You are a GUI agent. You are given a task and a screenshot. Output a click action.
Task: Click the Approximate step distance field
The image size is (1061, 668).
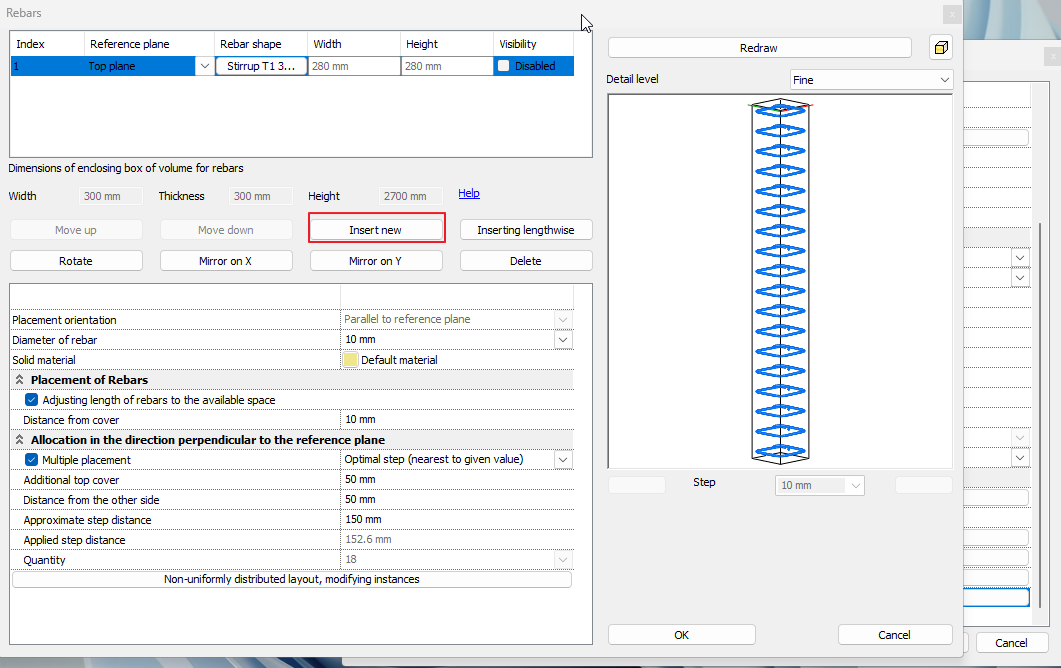tap(456, 520)
